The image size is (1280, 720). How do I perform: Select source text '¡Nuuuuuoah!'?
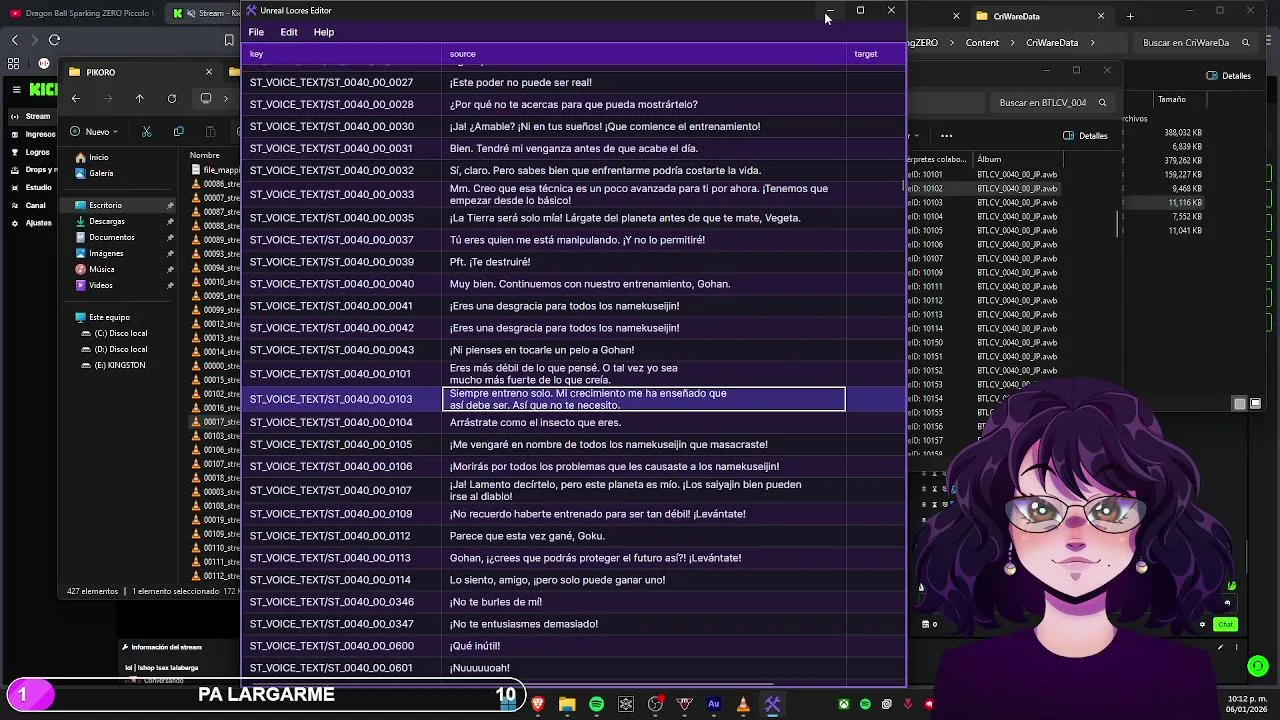[x=480, y=668]
